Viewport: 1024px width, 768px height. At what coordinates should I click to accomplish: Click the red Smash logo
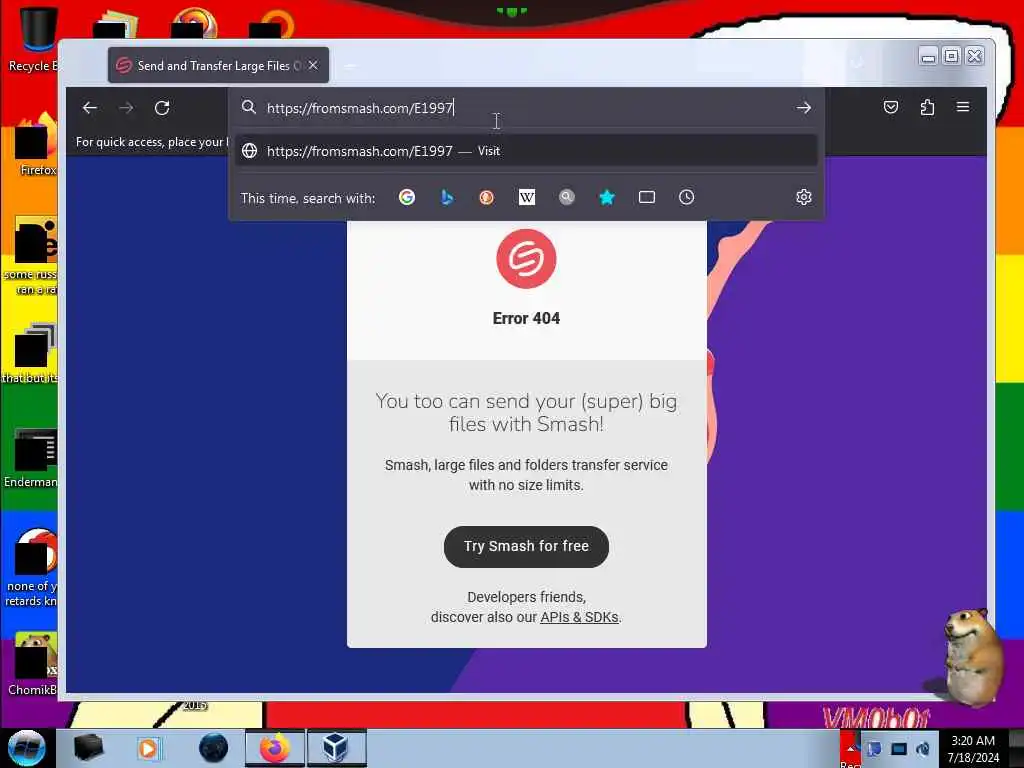(526, 259)
